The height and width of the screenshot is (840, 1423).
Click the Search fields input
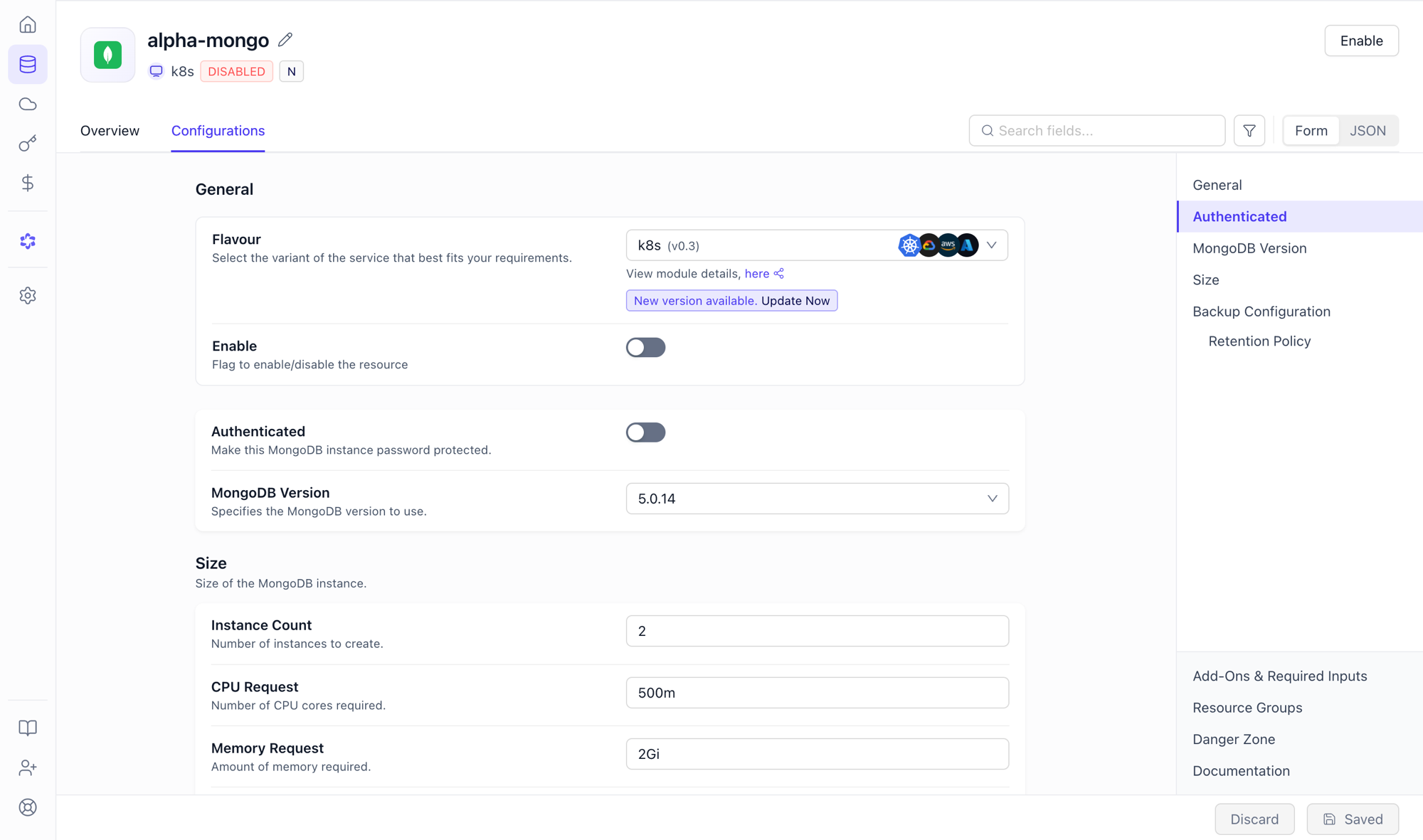coord(1097,131)
